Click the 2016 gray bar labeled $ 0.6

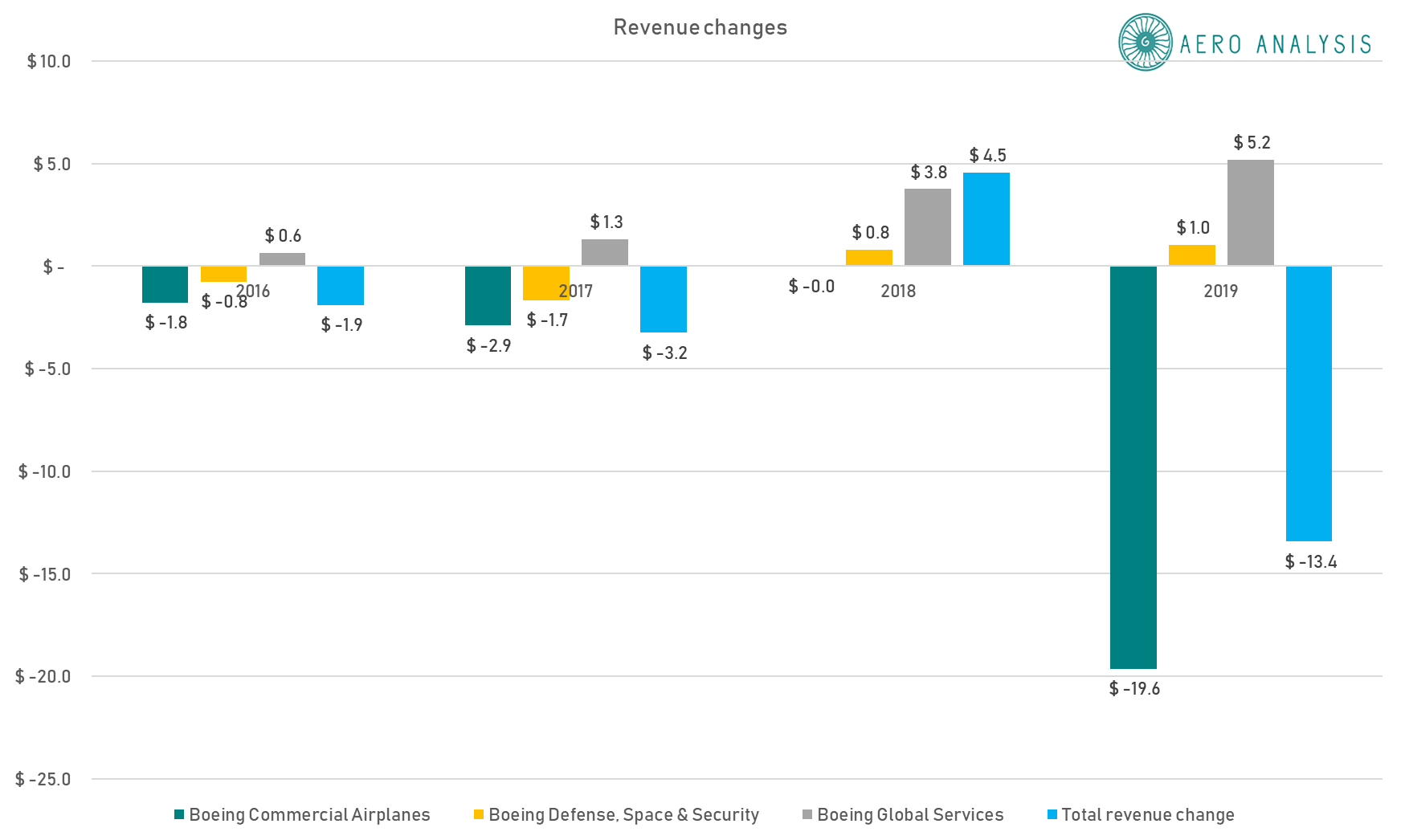(x=282, y=259)
